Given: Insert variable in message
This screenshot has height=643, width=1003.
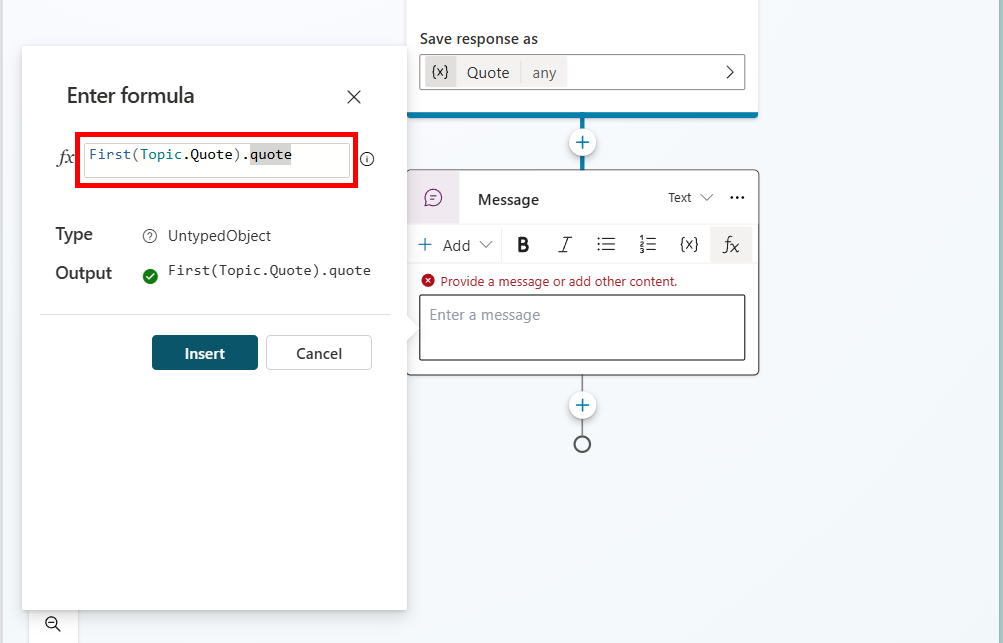Looking at the screenshot, I should pos(689,244).
